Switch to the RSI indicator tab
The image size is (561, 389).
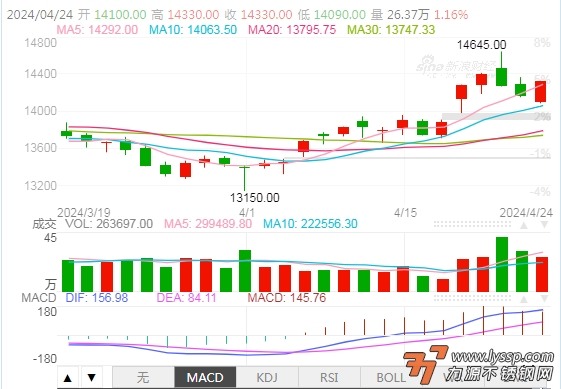tap(329, 377)
